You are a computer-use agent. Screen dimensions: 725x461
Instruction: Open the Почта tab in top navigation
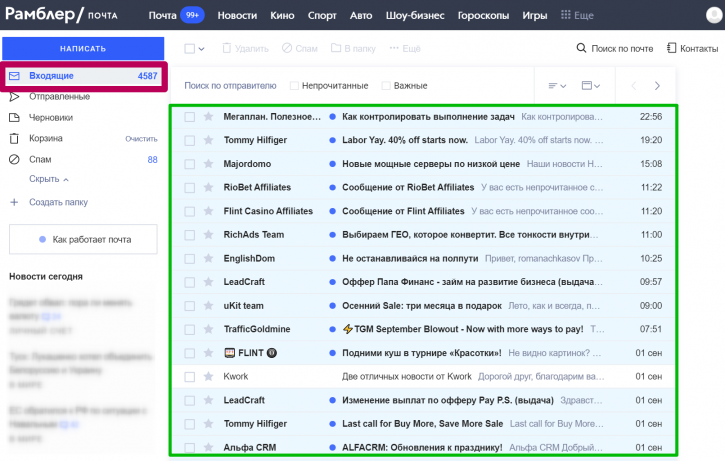(162, 15)
